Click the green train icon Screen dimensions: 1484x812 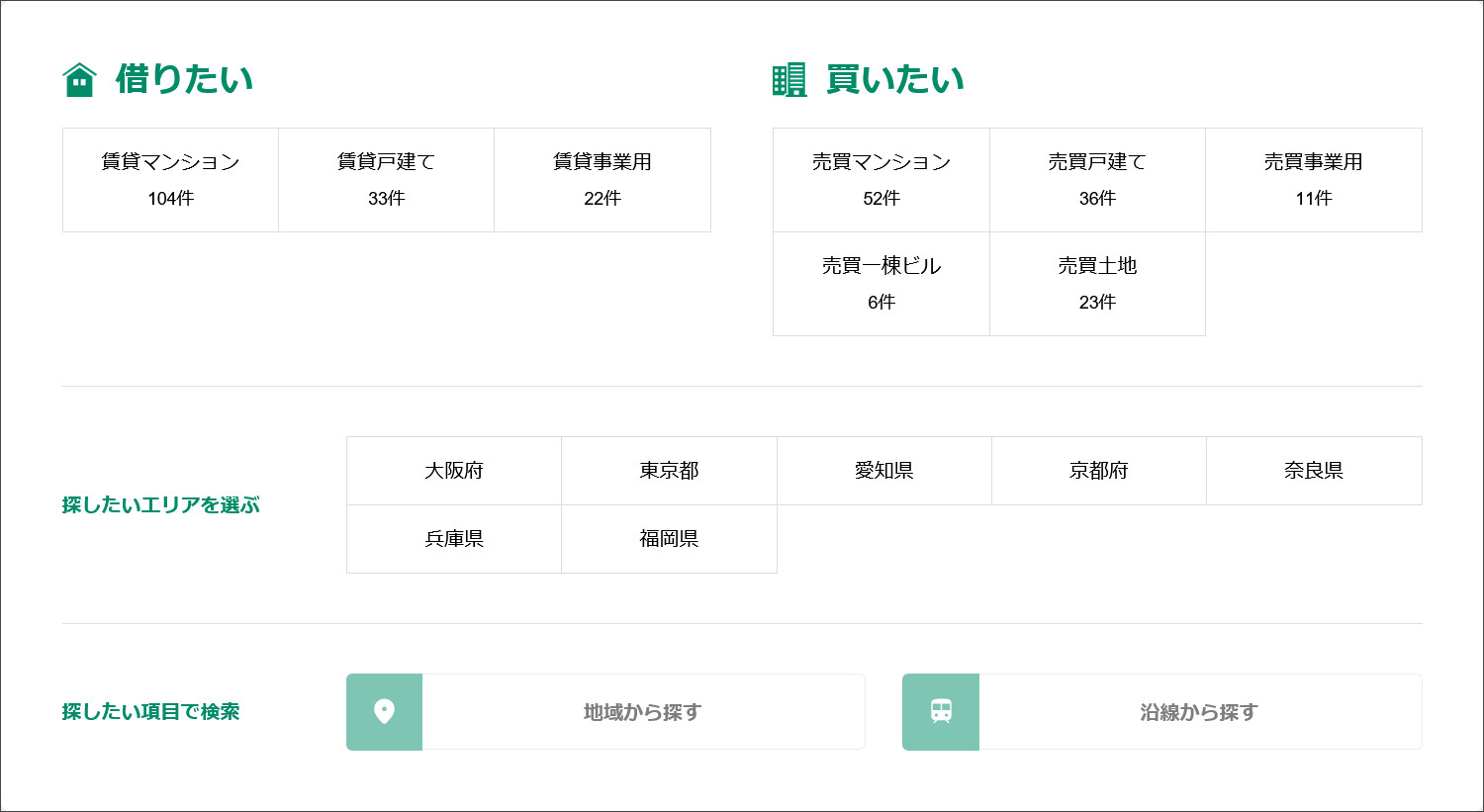point(941,712)
